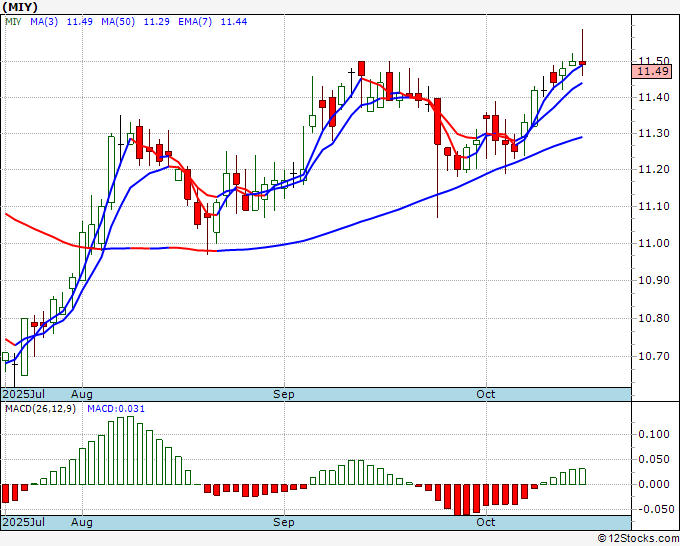Click the last red candlestick with long upper wick

(582, 63)
